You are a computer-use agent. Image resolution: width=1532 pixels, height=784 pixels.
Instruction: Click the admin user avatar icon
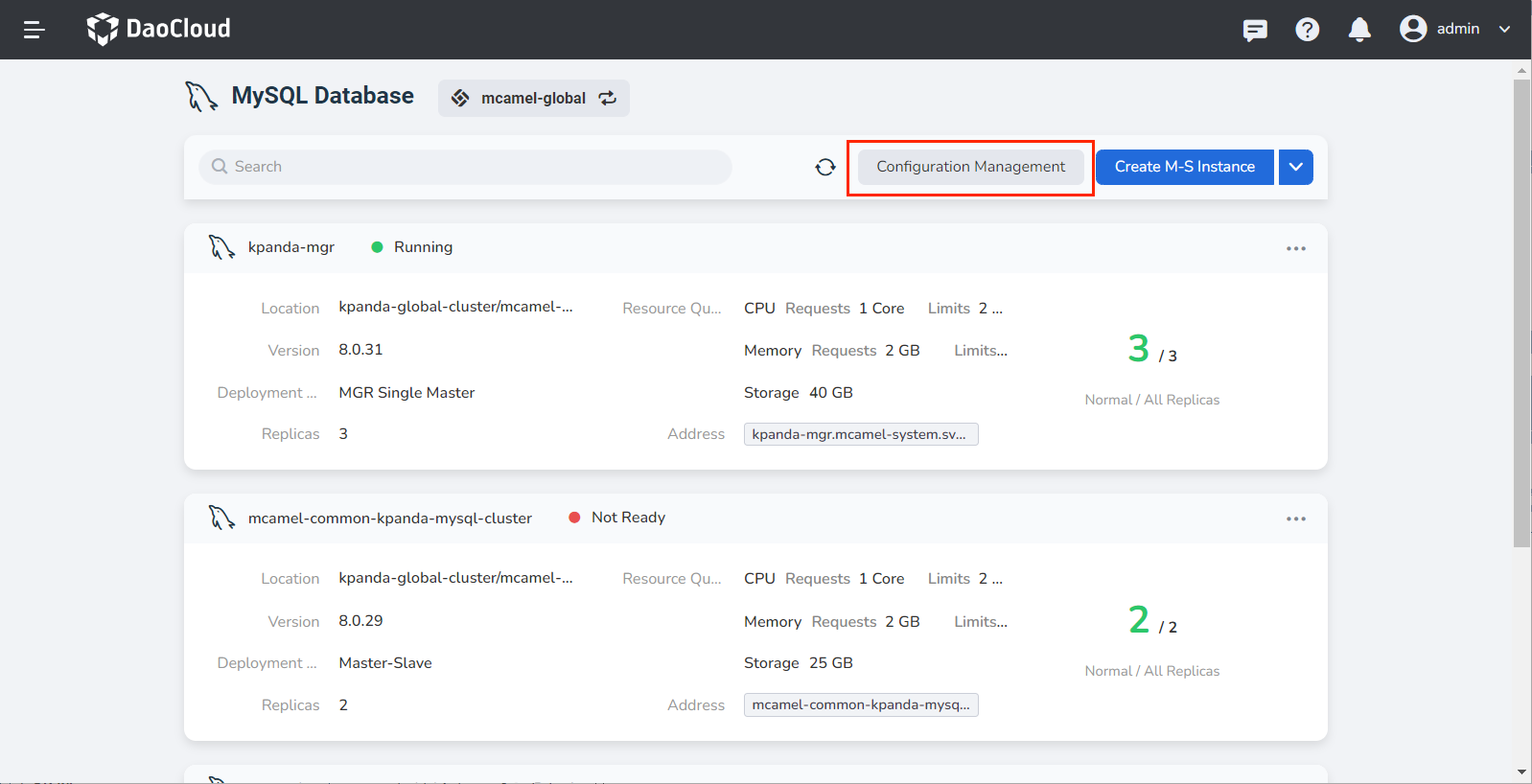1413,29
